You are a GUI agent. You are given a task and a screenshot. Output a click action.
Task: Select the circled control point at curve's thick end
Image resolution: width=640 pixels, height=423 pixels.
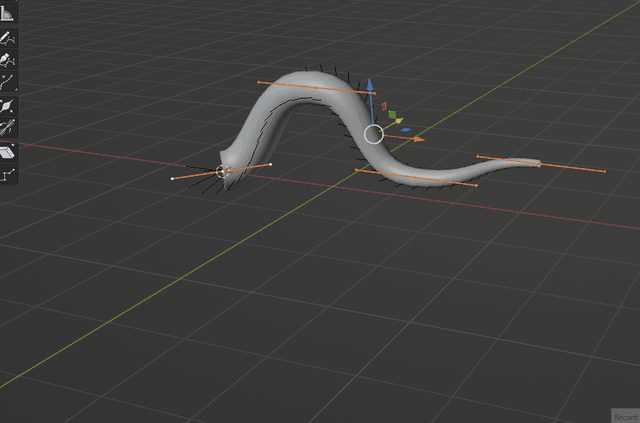(222, 171)
